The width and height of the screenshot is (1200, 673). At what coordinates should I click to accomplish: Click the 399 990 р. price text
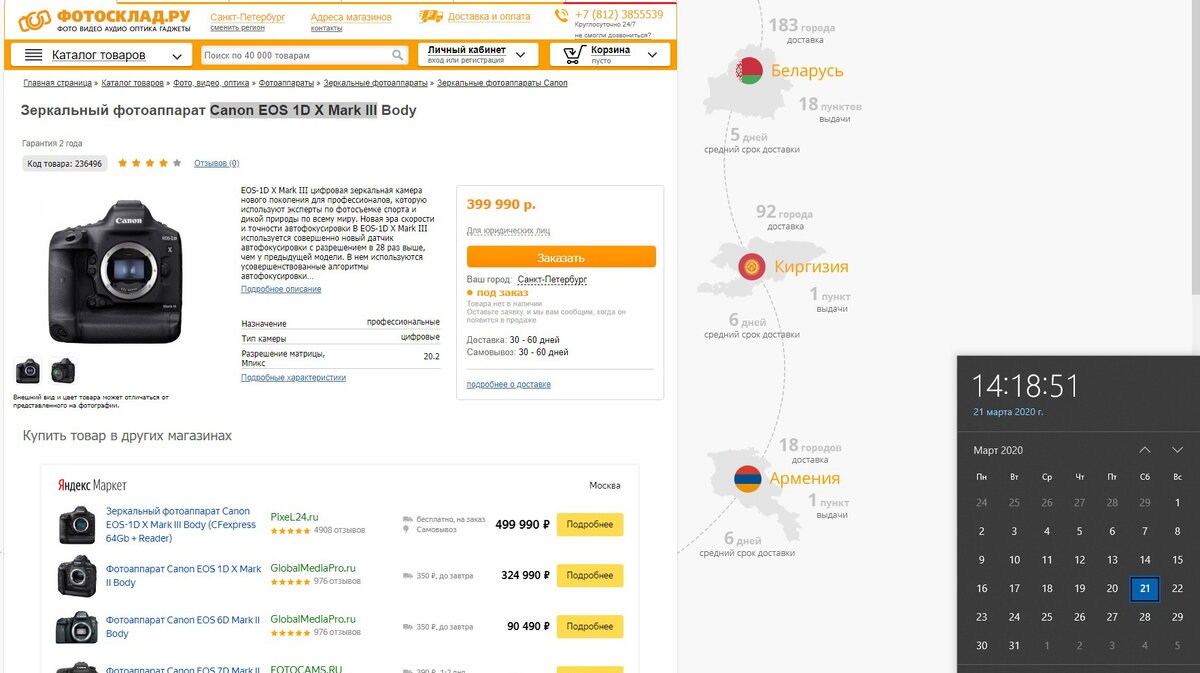click(501, 204)
